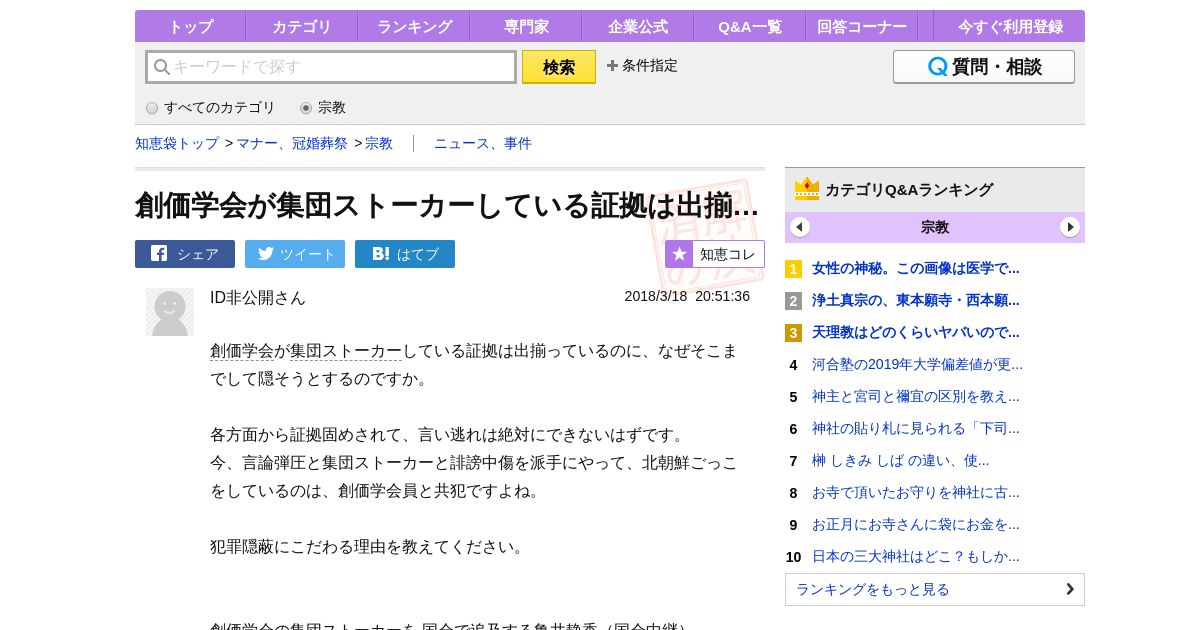Follow the 集団ストーカー keyword link in the question
Screen dimensions: 1200x630
coord(346,351)
